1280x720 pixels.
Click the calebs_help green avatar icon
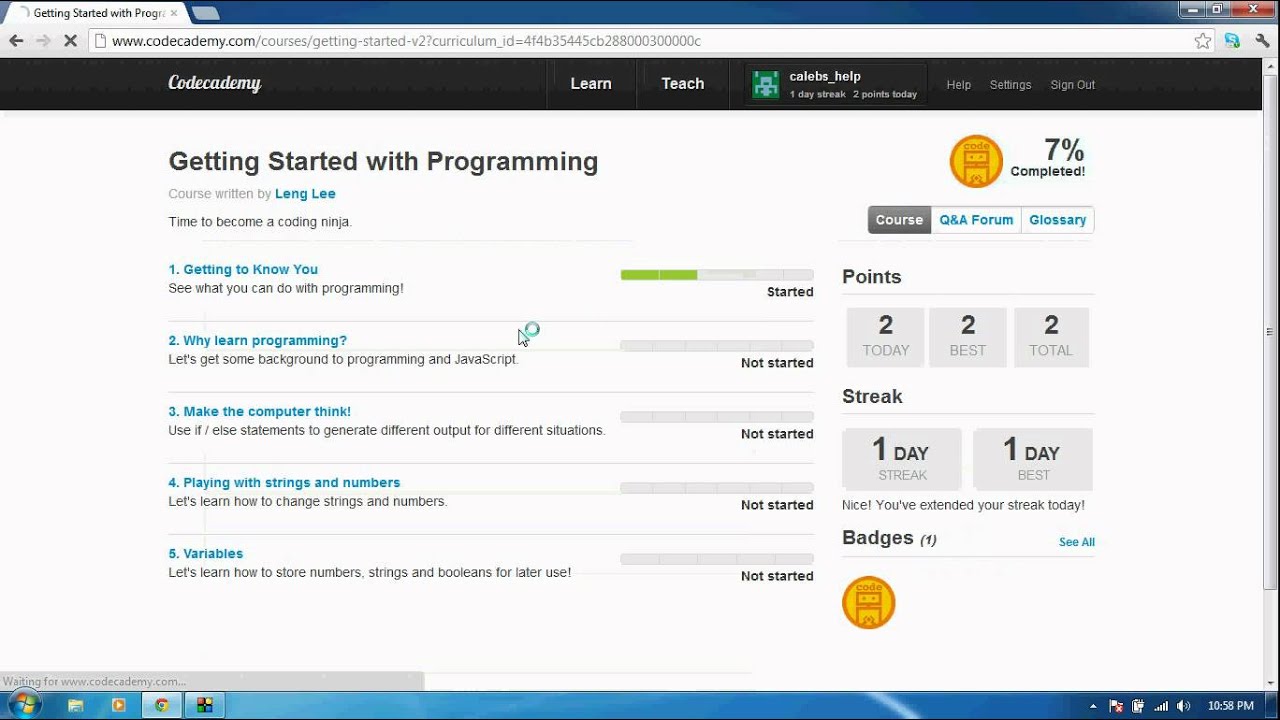(x=766, y=85)
